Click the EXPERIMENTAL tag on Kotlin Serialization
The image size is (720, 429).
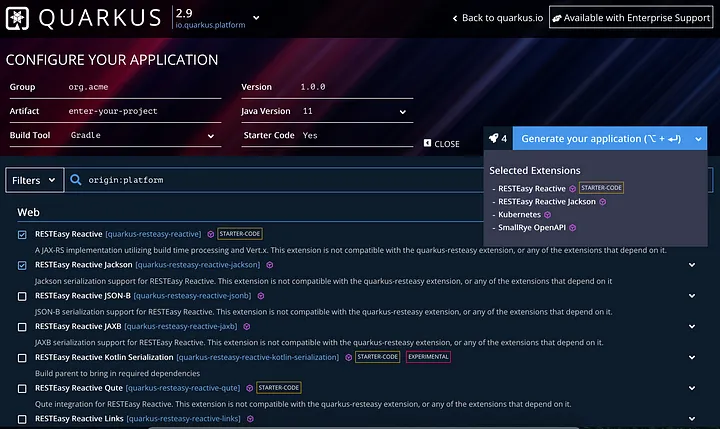click(x=428, y=357)
